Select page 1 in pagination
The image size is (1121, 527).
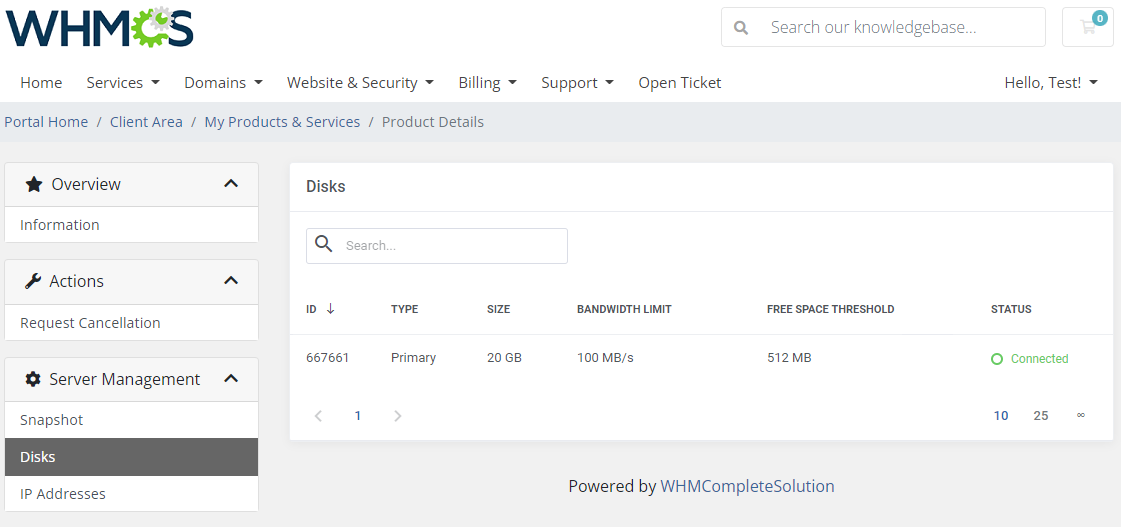357,415
